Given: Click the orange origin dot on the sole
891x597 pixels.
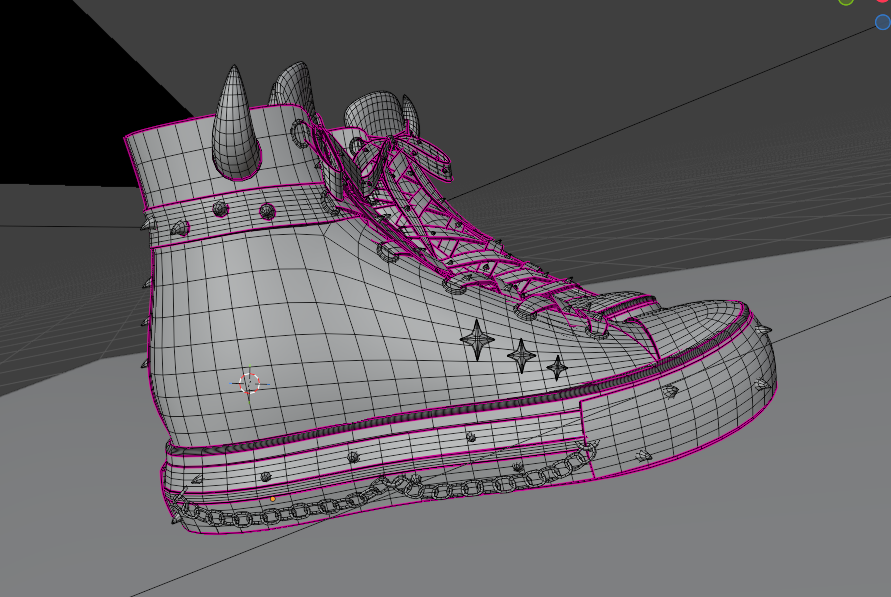Looking at the screenshot, I should coord(273,499).
